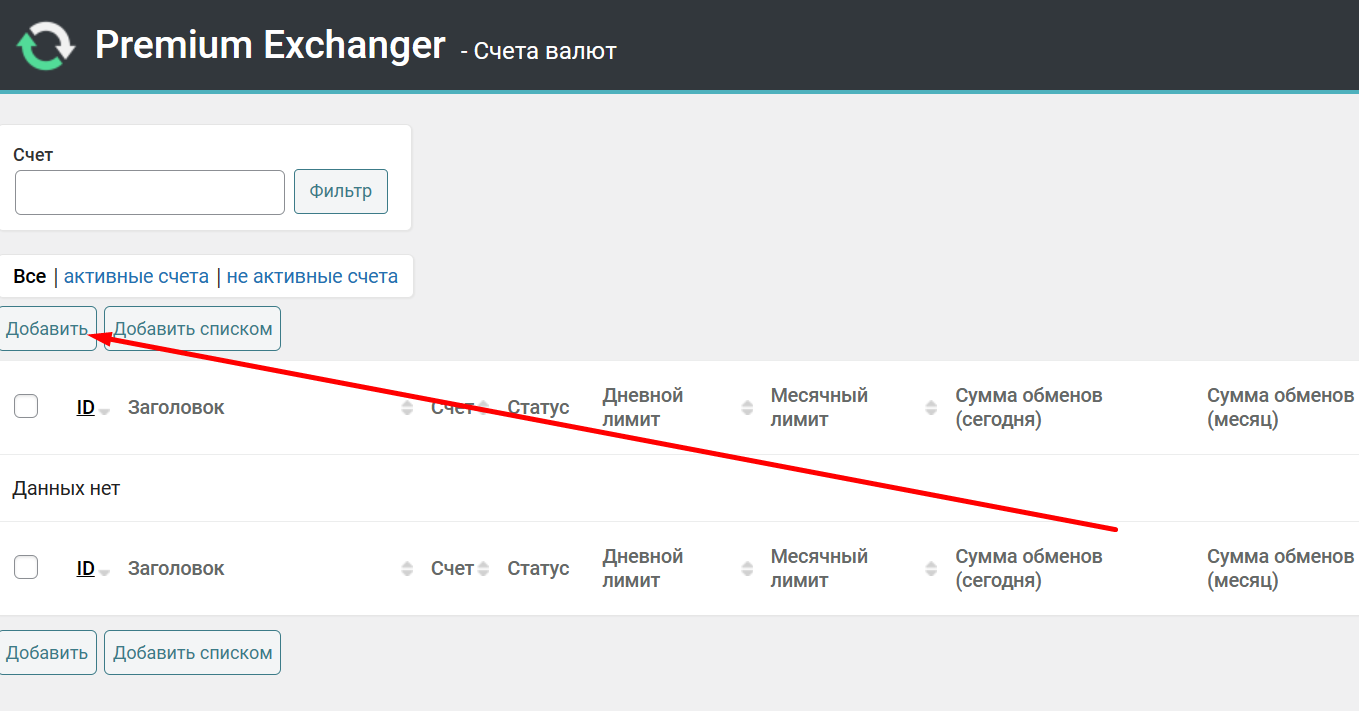
Task: Open the не активные счета list
Action: [312, 277]
